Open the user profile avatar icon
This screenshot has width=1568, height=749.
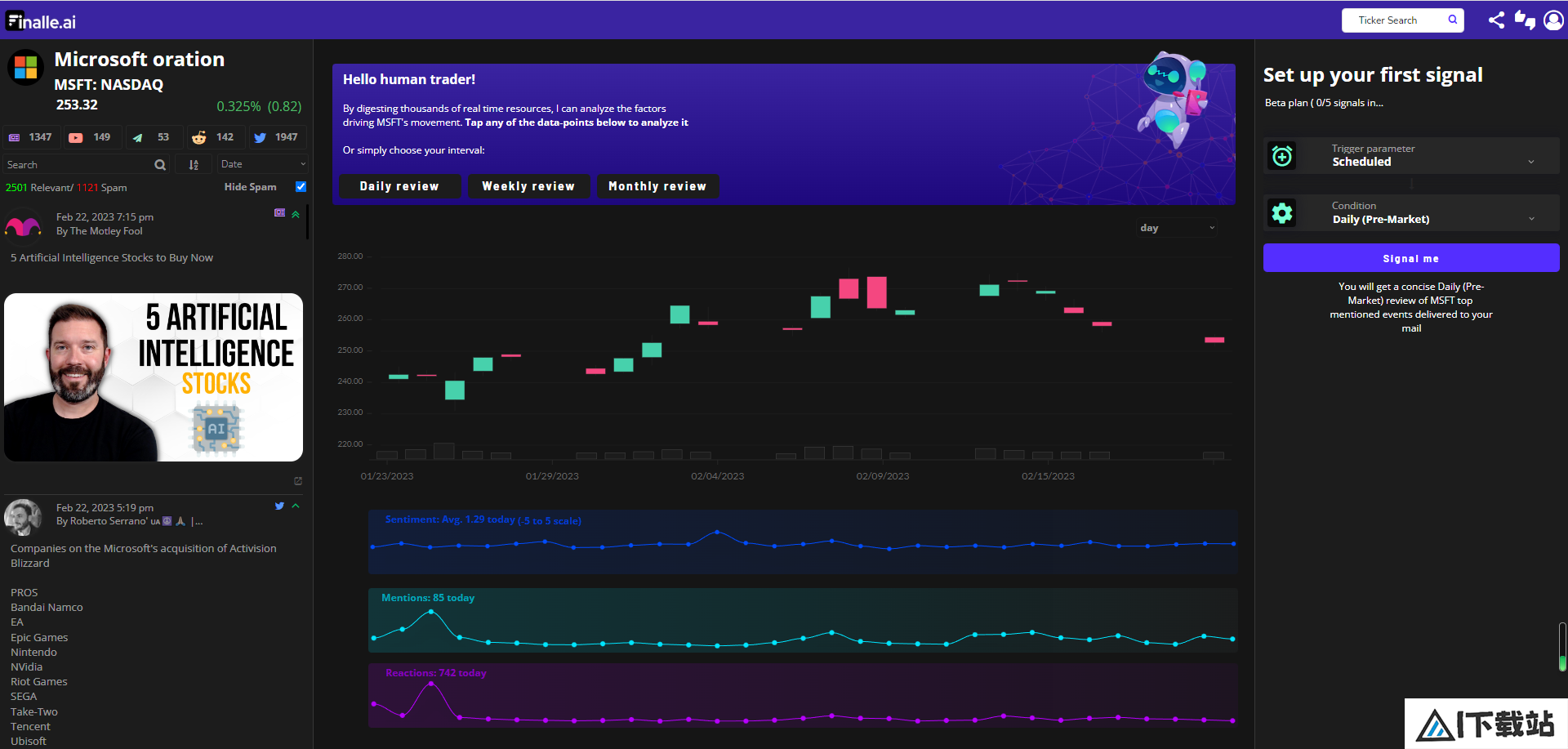point(1553,20)
